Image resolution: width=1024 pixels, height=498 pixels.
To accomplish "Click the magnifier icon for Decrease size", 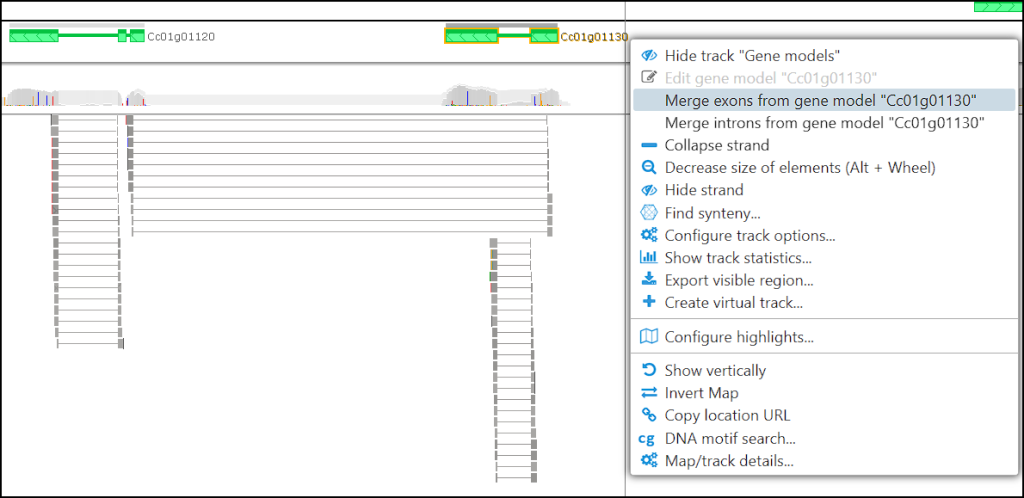I will pos(648,168).
